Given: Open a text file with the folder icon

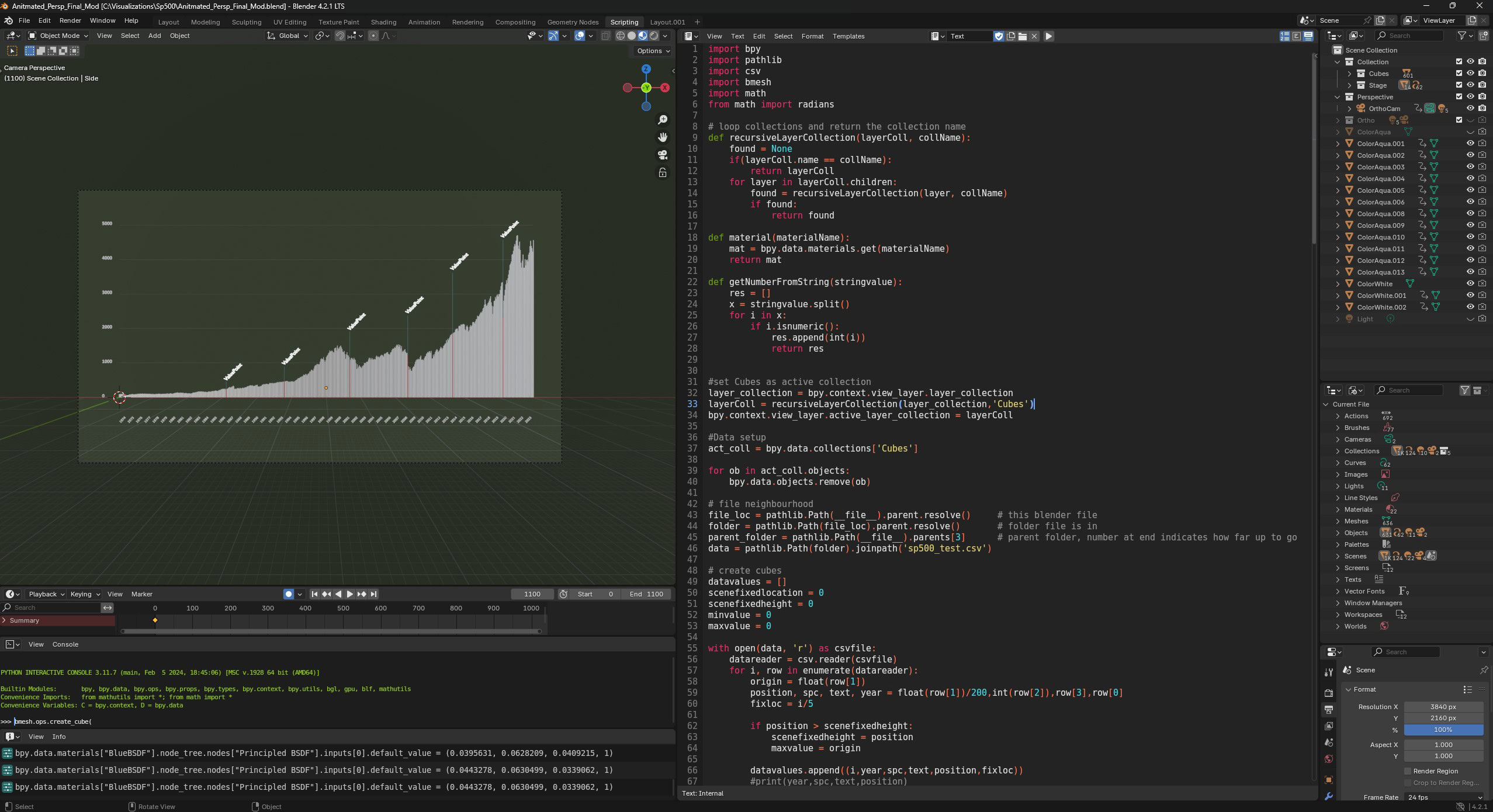Looking at the screenshot, I should coord(1023,36).
